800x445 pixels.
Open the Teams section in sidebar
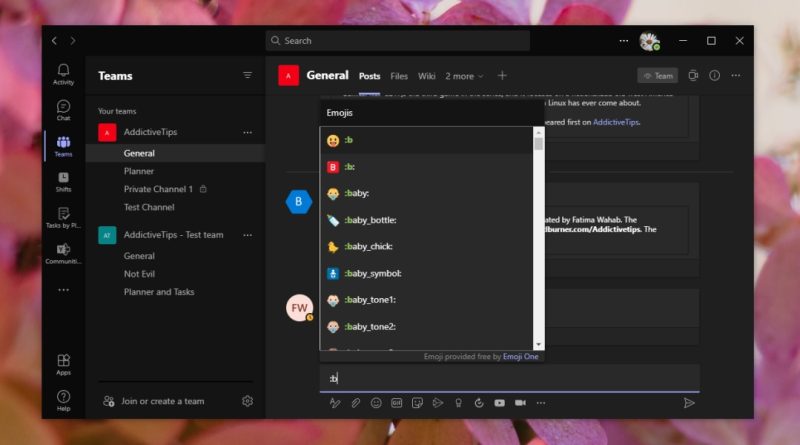pyautogui.click(x=63, y=146)
